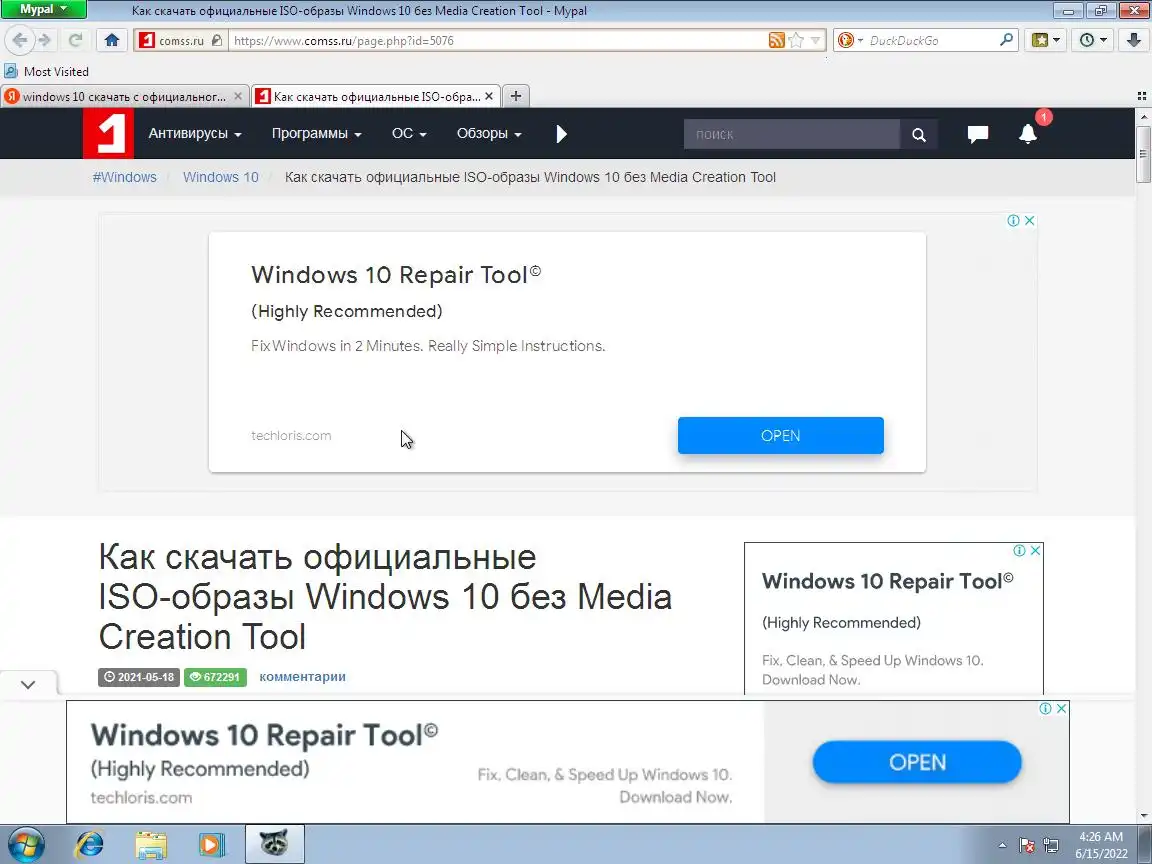The height and width of the screenshot is (864, 1152).
Task: Click OPEN in the top ad card
Action: 780,436
